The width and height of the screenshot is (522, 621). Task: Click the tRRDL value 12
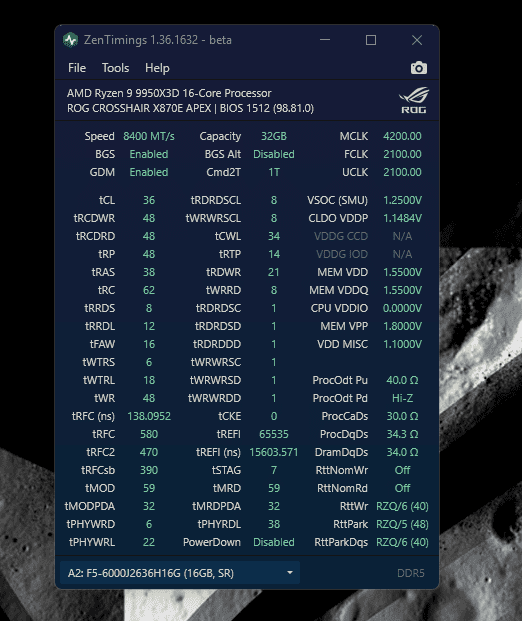pos(149,326)
